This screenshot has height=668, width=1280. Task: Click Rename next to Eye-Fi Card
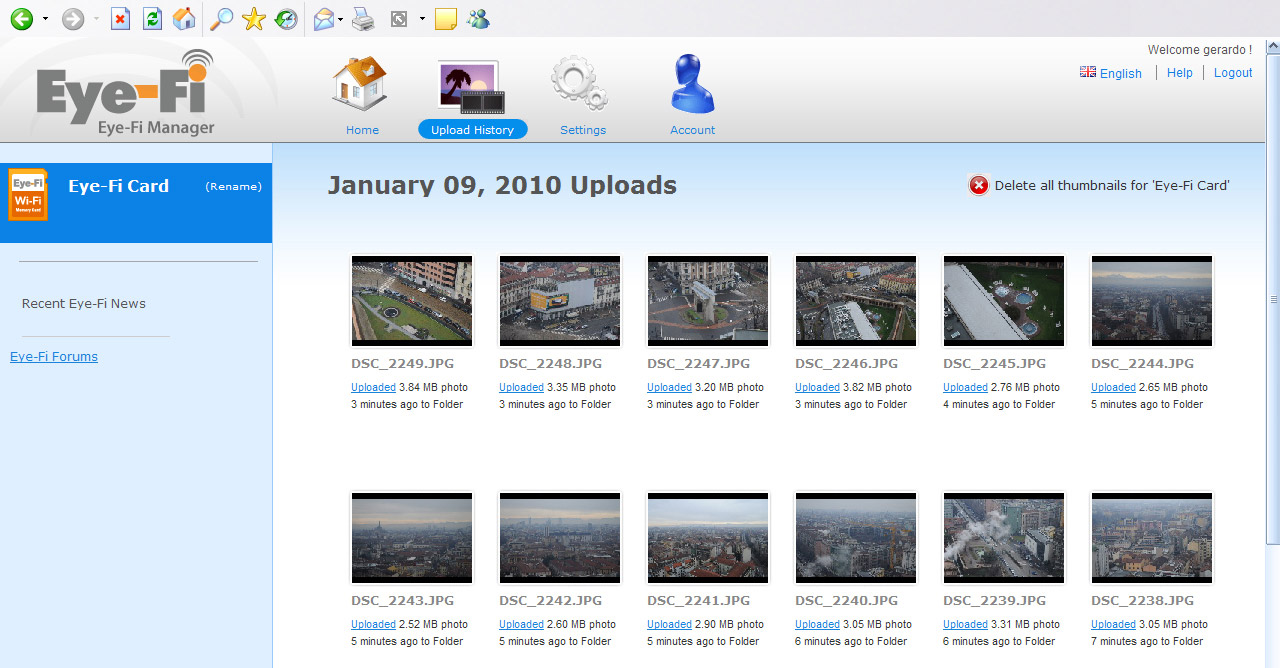pyautogui.click(x=233, y=187)
